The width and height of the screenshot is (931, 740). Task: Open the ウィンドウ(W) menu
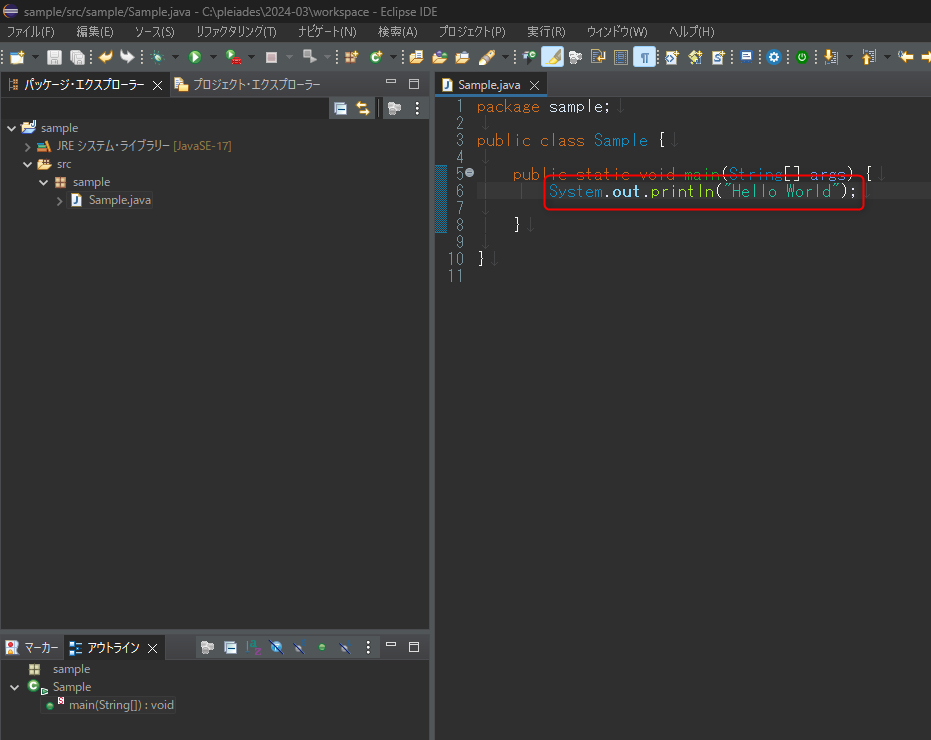click(617, 31)
